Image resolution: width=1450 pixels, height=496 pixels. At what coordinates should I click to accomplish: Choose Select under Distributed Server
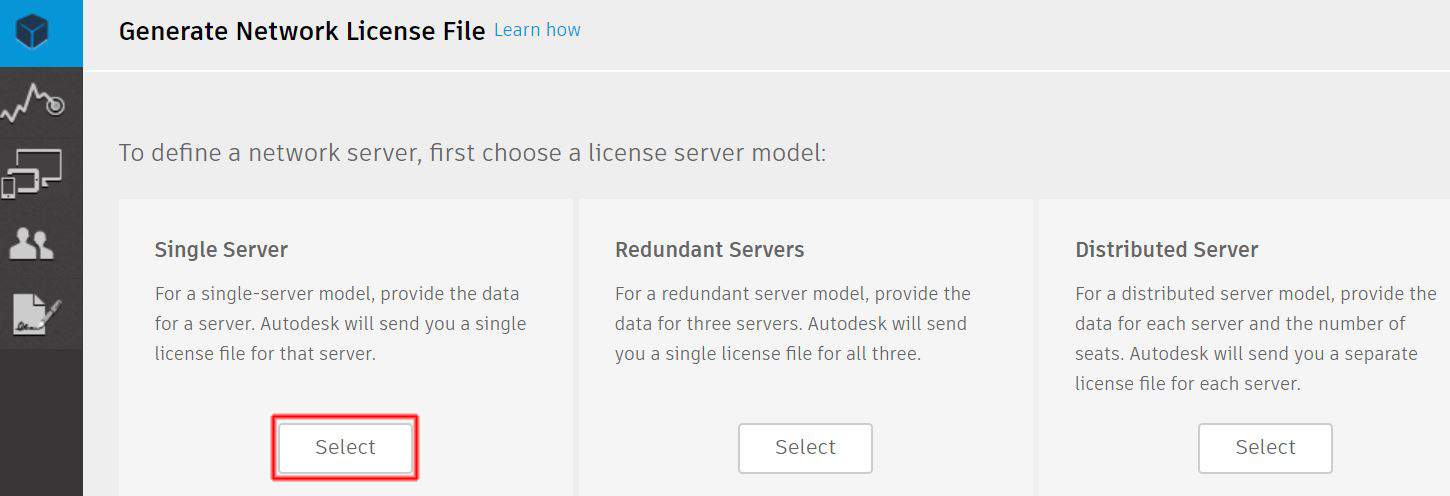pos(1265,448)
